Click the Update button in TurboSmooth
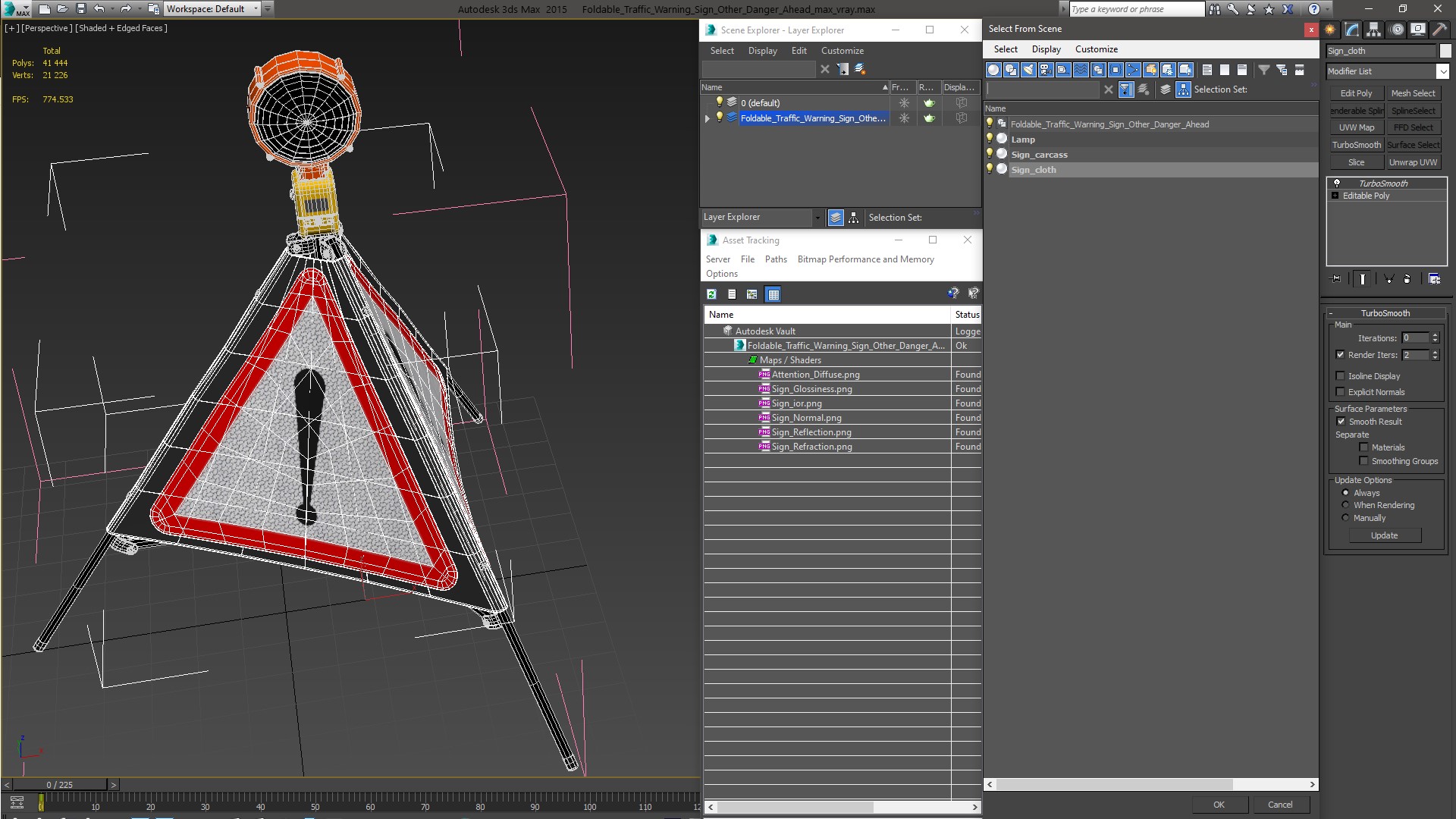Screen dimensions: 1456x819 (1384, 535)
